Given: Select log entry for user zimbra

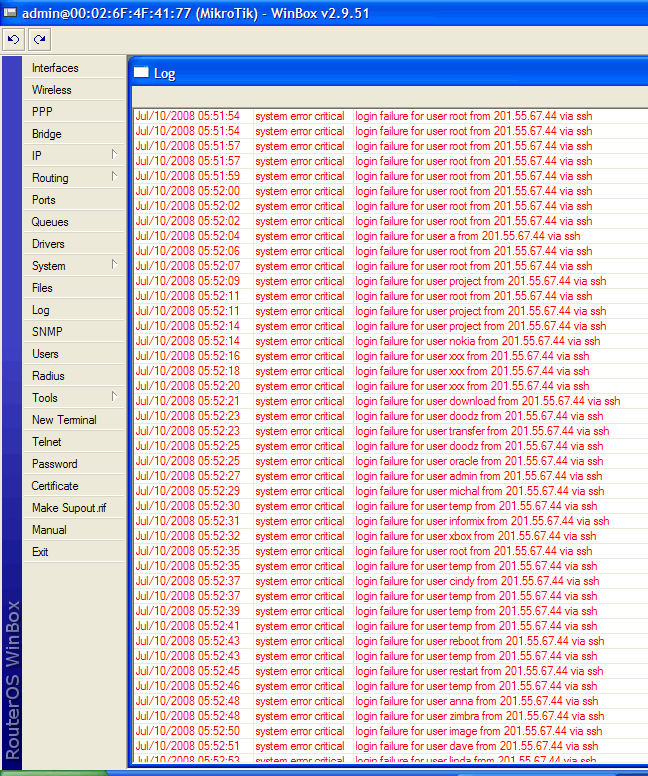Looking at the screenshot, I should click(x=391, y=716).
